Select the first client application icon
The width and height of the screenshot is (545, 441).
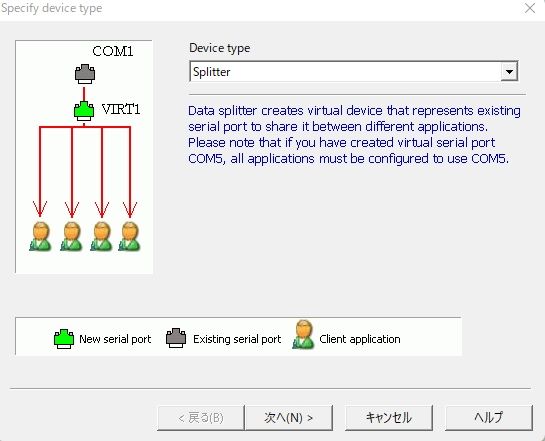click(x=40, y=236)
